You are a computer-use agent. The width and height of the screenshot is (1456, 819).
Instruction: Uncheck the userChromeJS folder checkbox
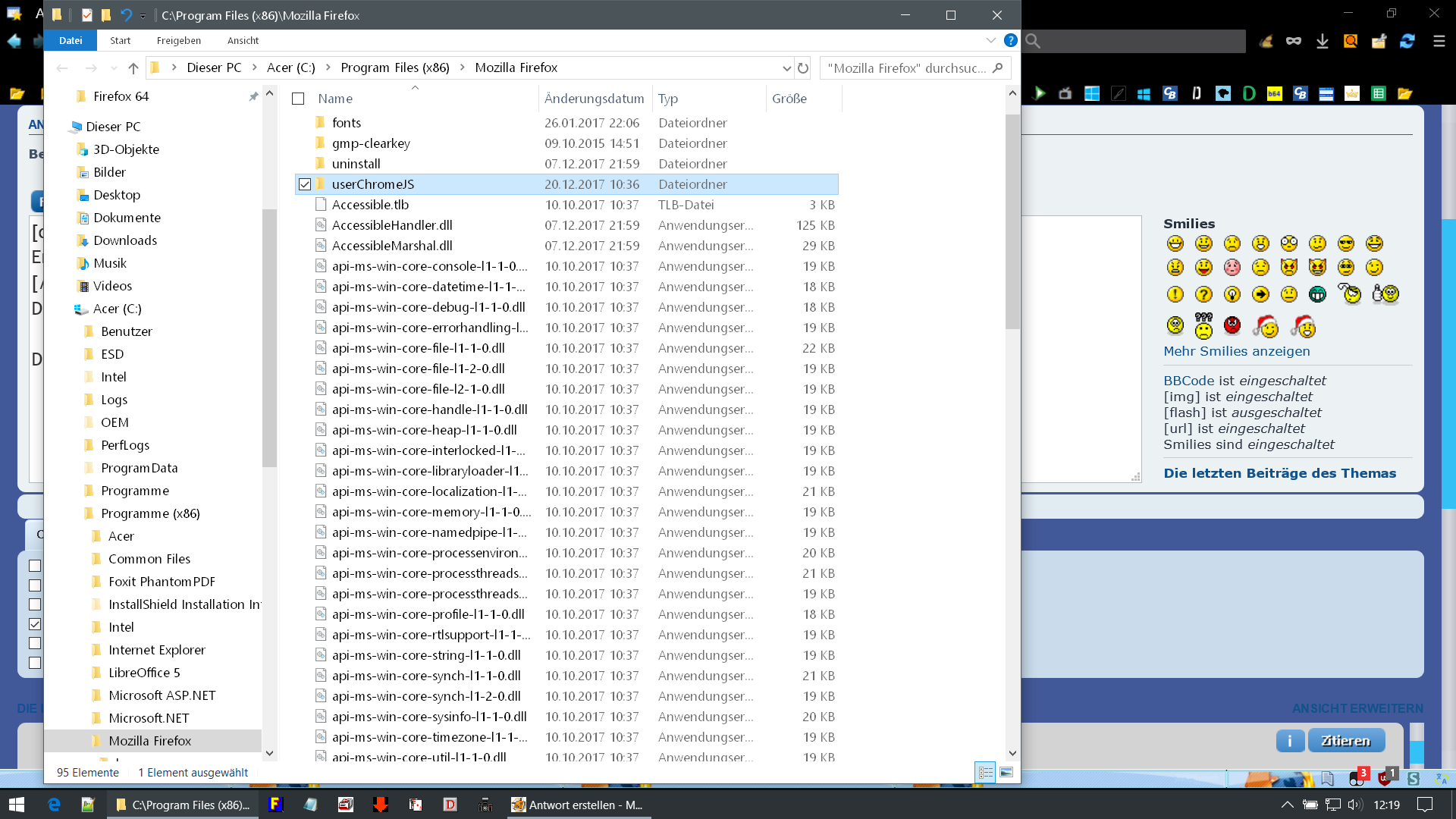point(305,184)
